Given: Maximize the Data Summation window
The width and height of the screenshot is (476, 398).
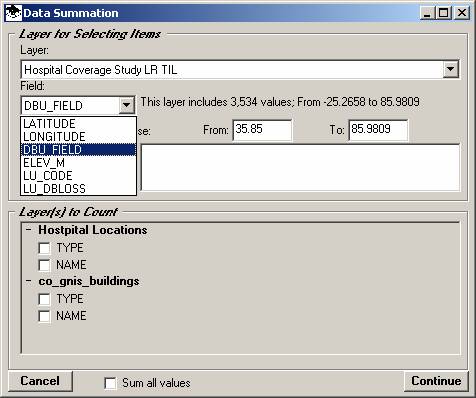Looking at the screenshot, I should pyautogui.click(x=443, y=13).
